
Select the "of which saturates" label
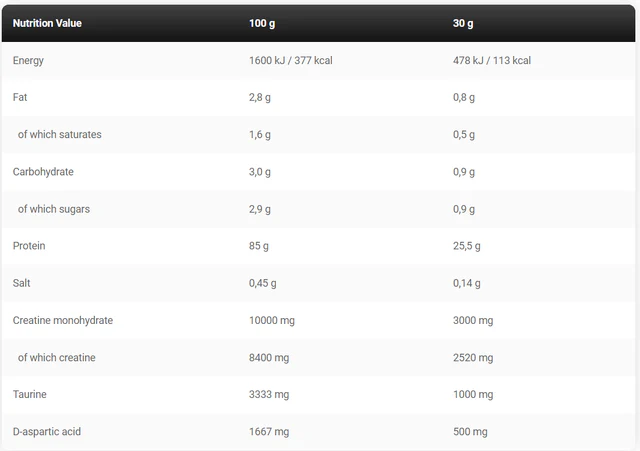(x=60, y=135)
